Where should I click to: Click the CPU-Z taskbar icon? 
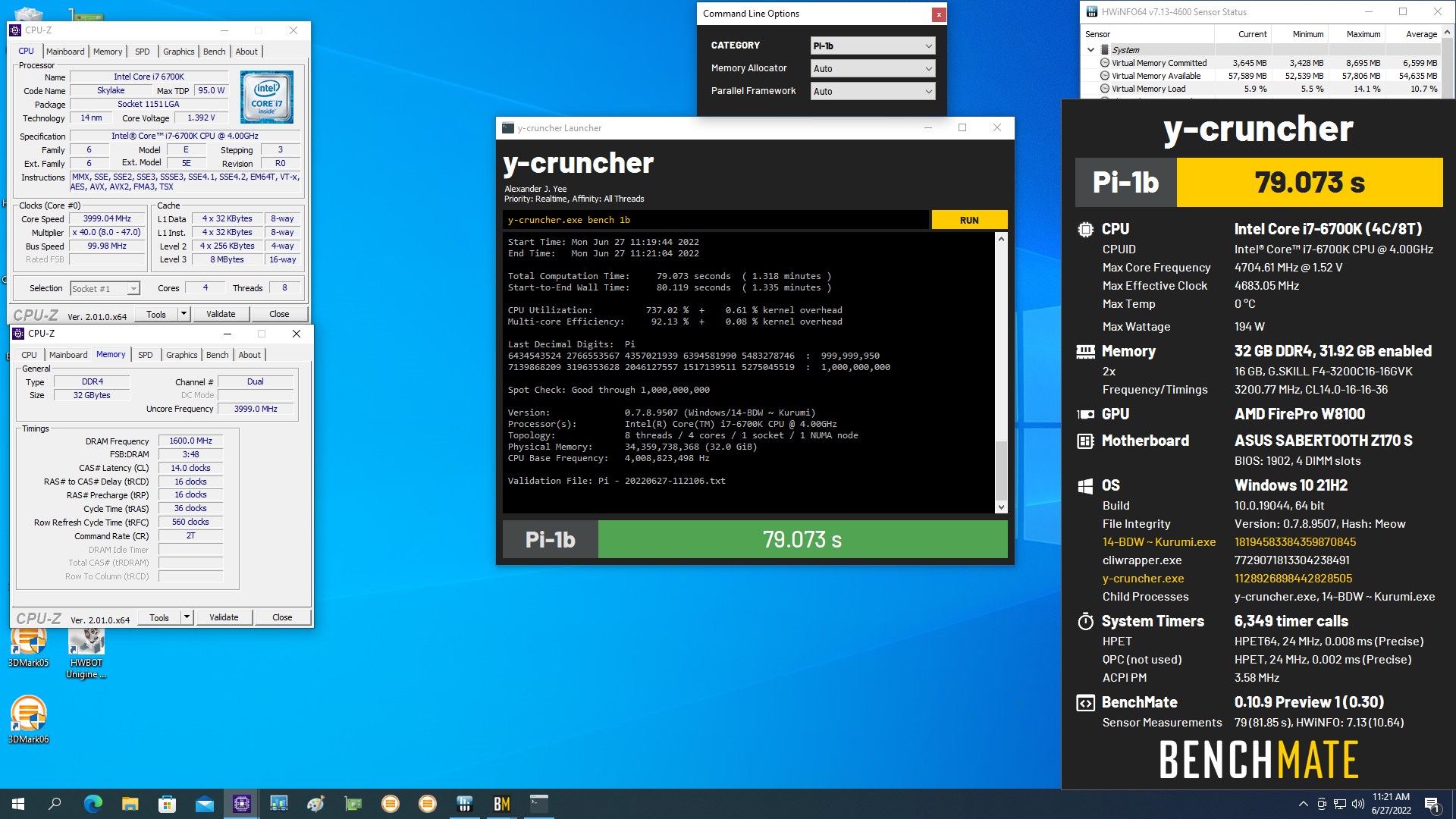pyautogui.click(x=241, y=804)
